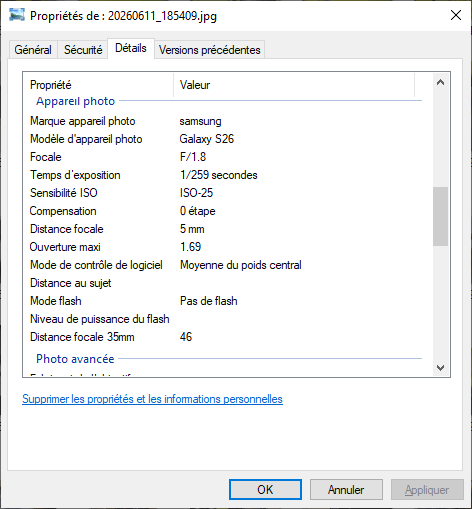Select Distance focale 35mm property

82,337
